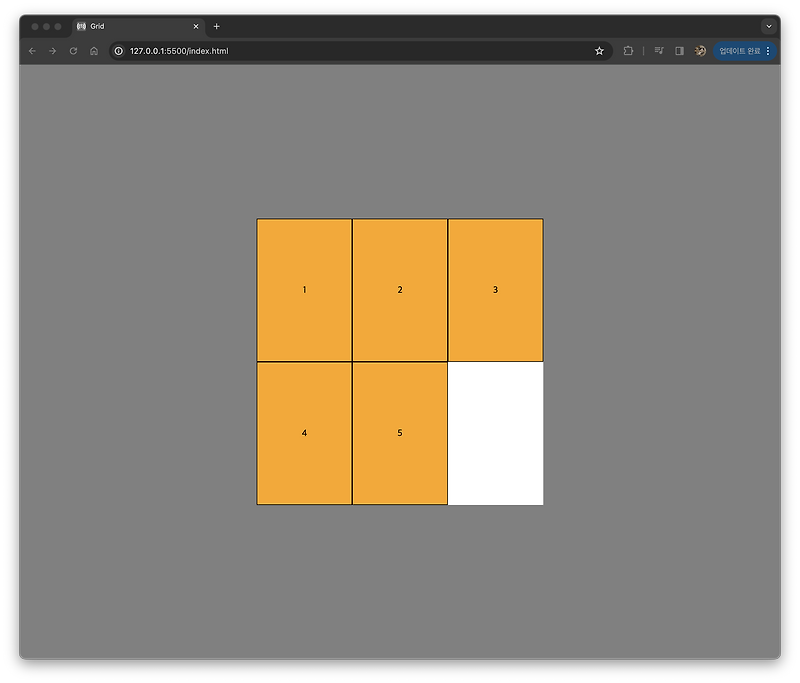The image size is (800, 683).
Task: Open the home page icon
Action: (94, 50)
